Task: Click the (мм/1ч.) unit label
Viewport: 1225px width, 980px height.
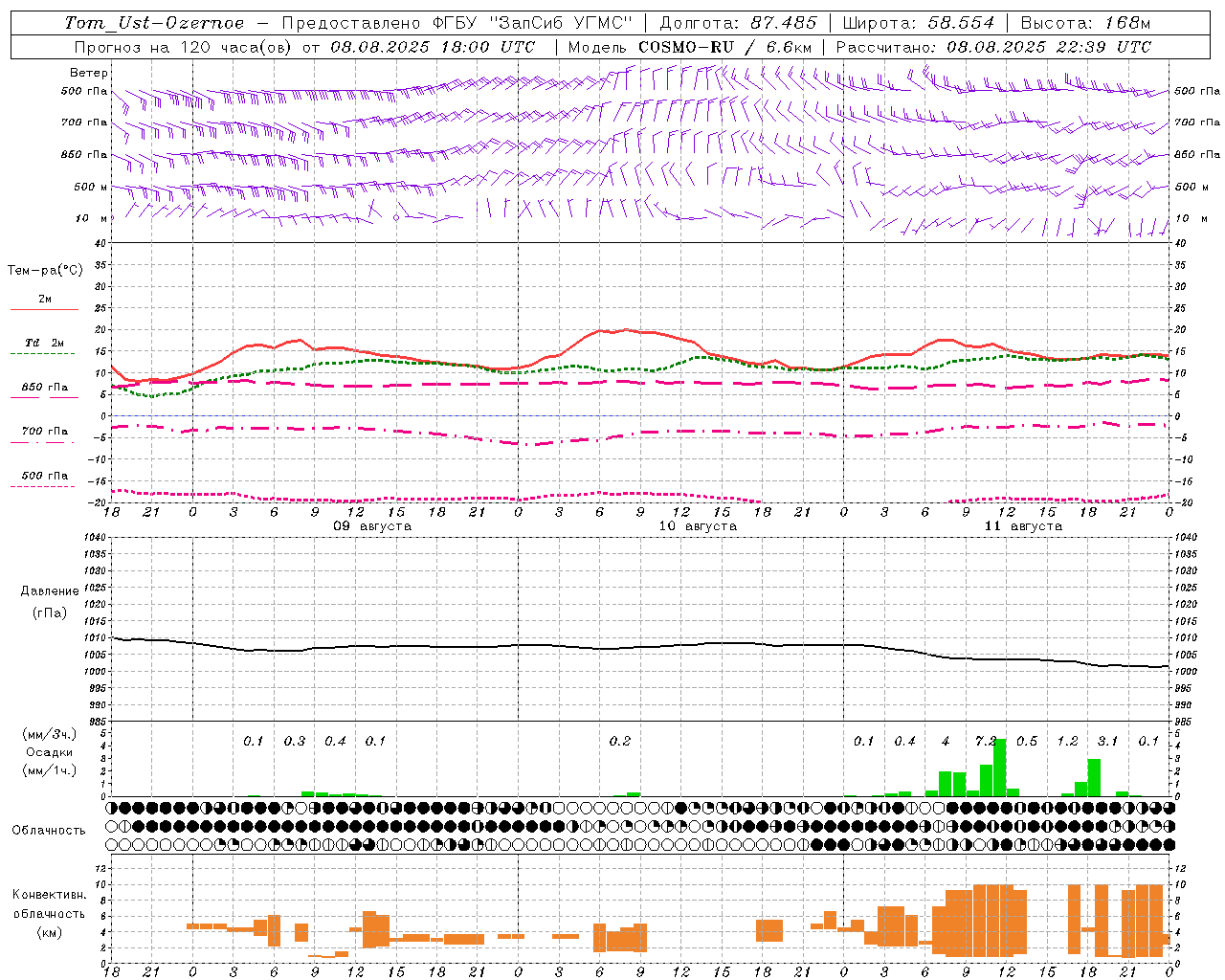Action: click(50, 770)
